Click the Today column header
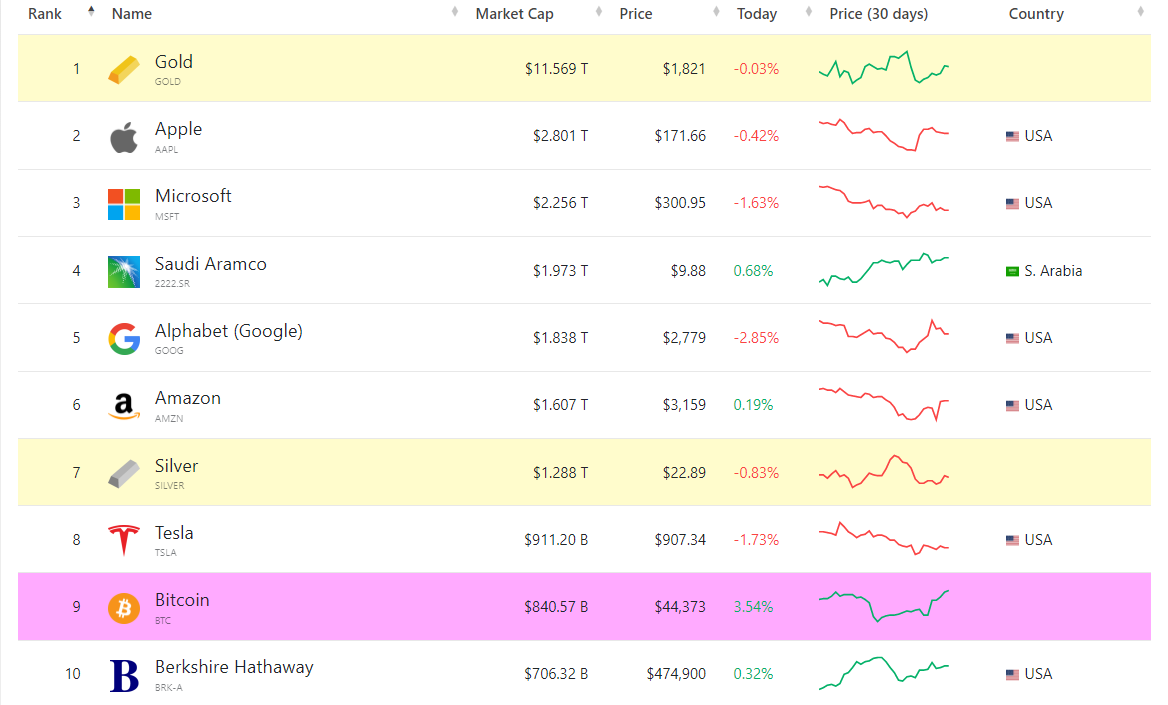This screenshot has width=1168, height=705. (757, 13)
